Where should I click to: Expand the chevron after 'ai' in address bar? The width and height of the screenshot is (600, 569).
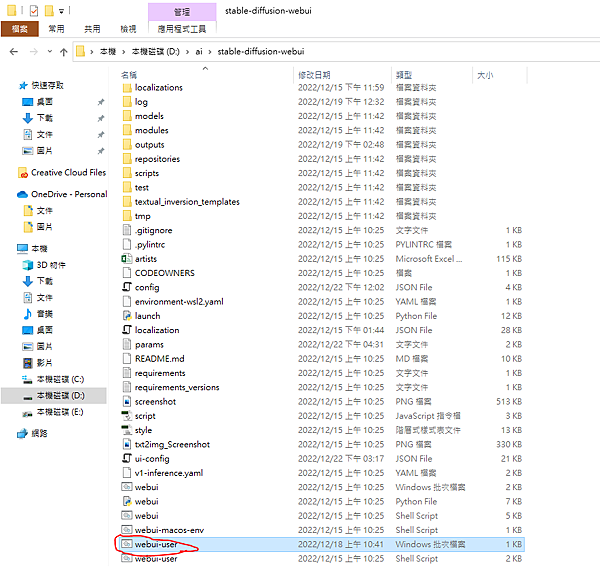pos(210,52)
